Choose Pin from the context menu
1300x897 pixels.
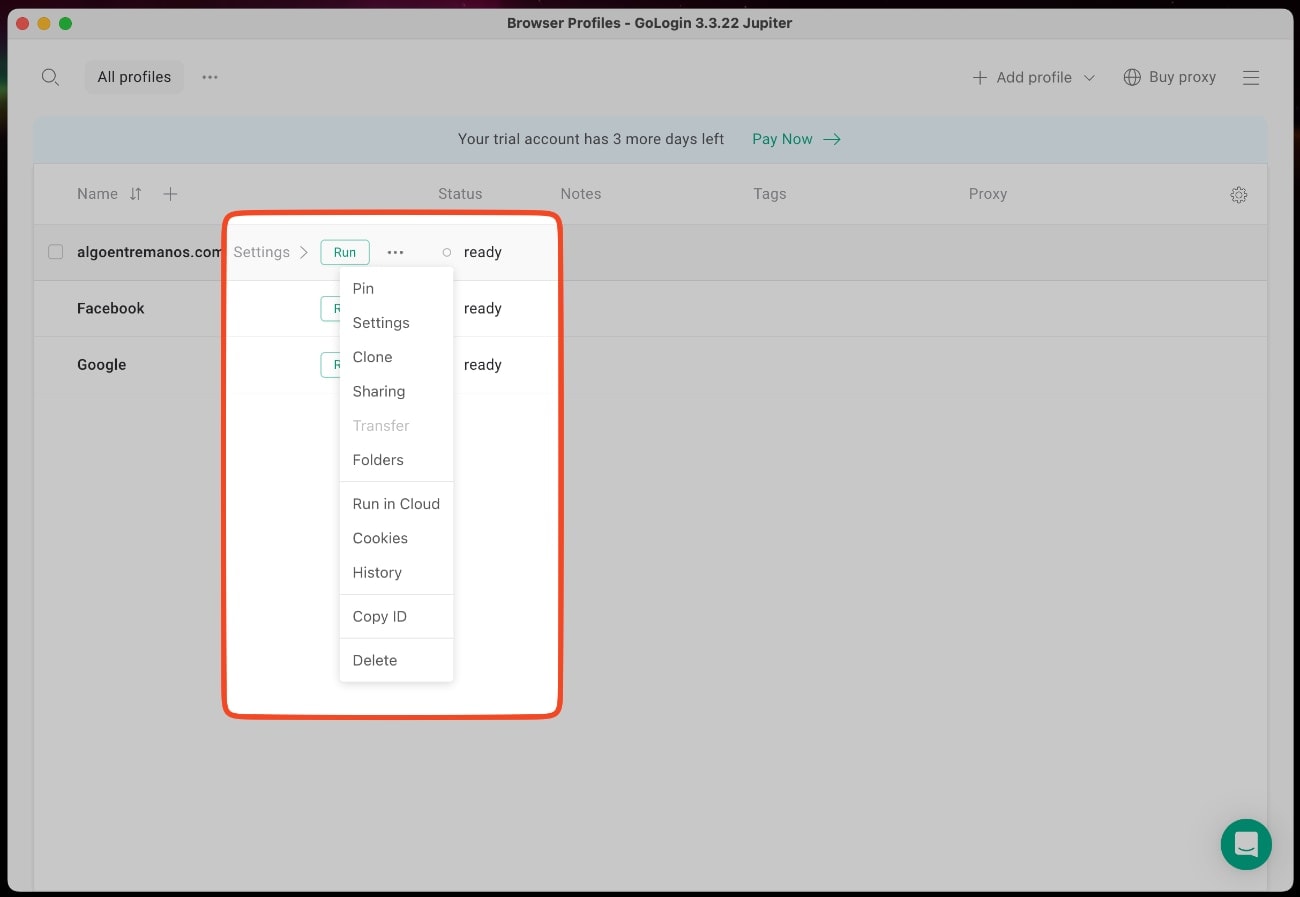point(396,288)
